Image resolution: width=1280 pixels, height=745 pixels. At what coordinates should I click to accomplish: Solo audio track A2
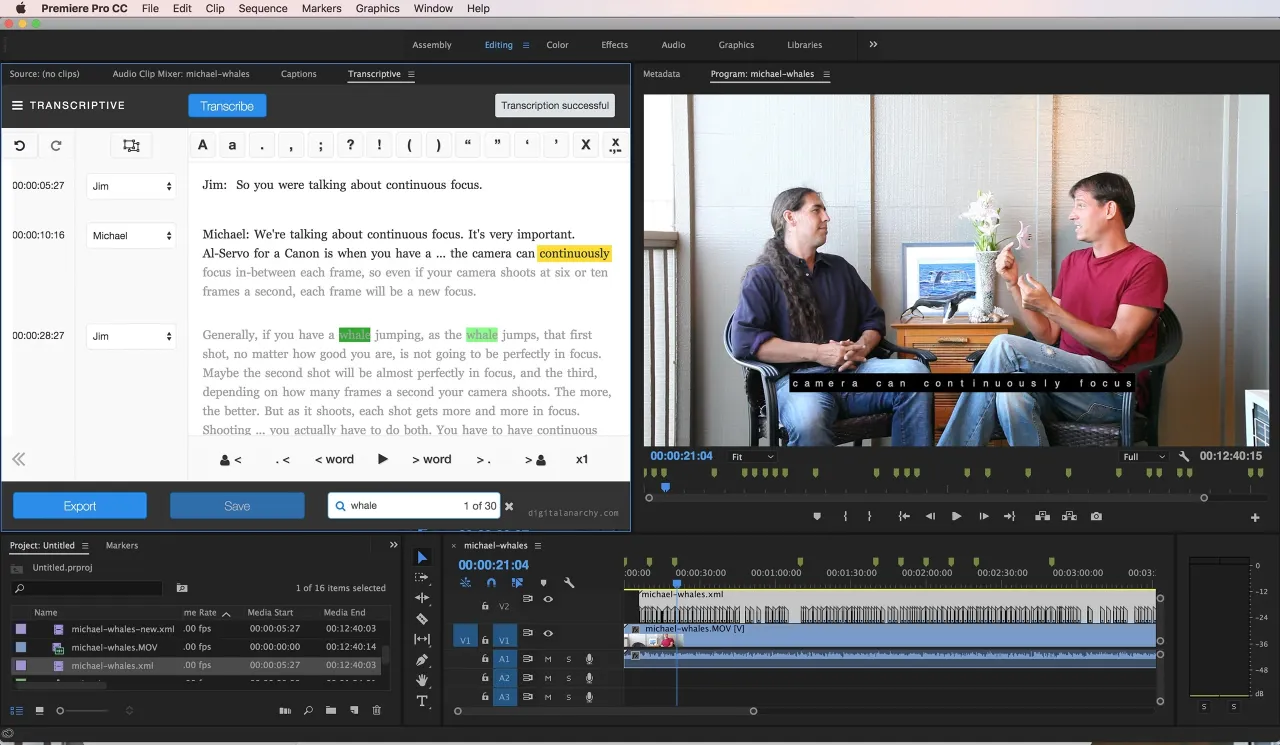tap(569, 678)
